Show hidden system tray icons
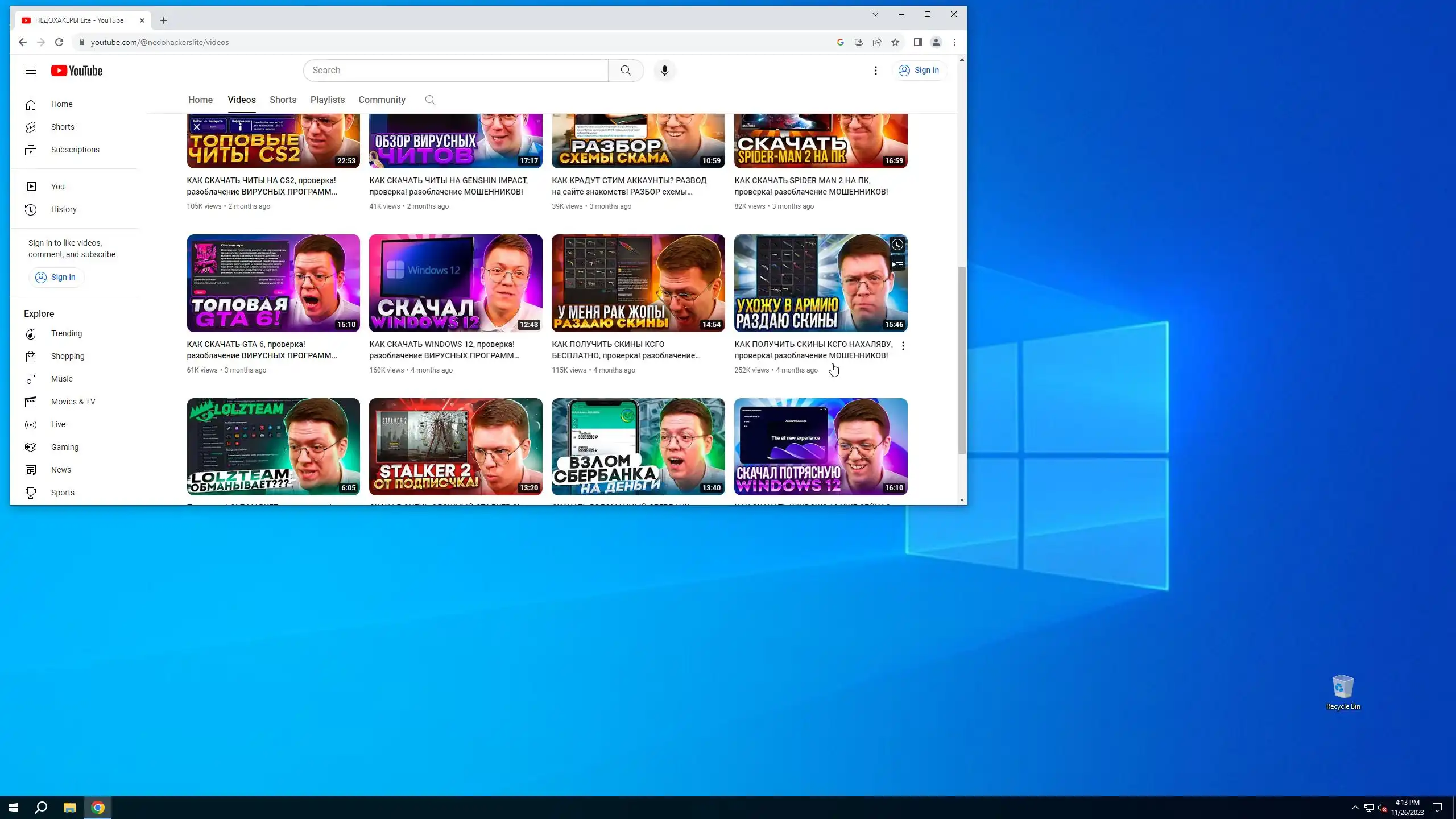This screenshot has height=819, width=1456. [x=1355, y=808]
